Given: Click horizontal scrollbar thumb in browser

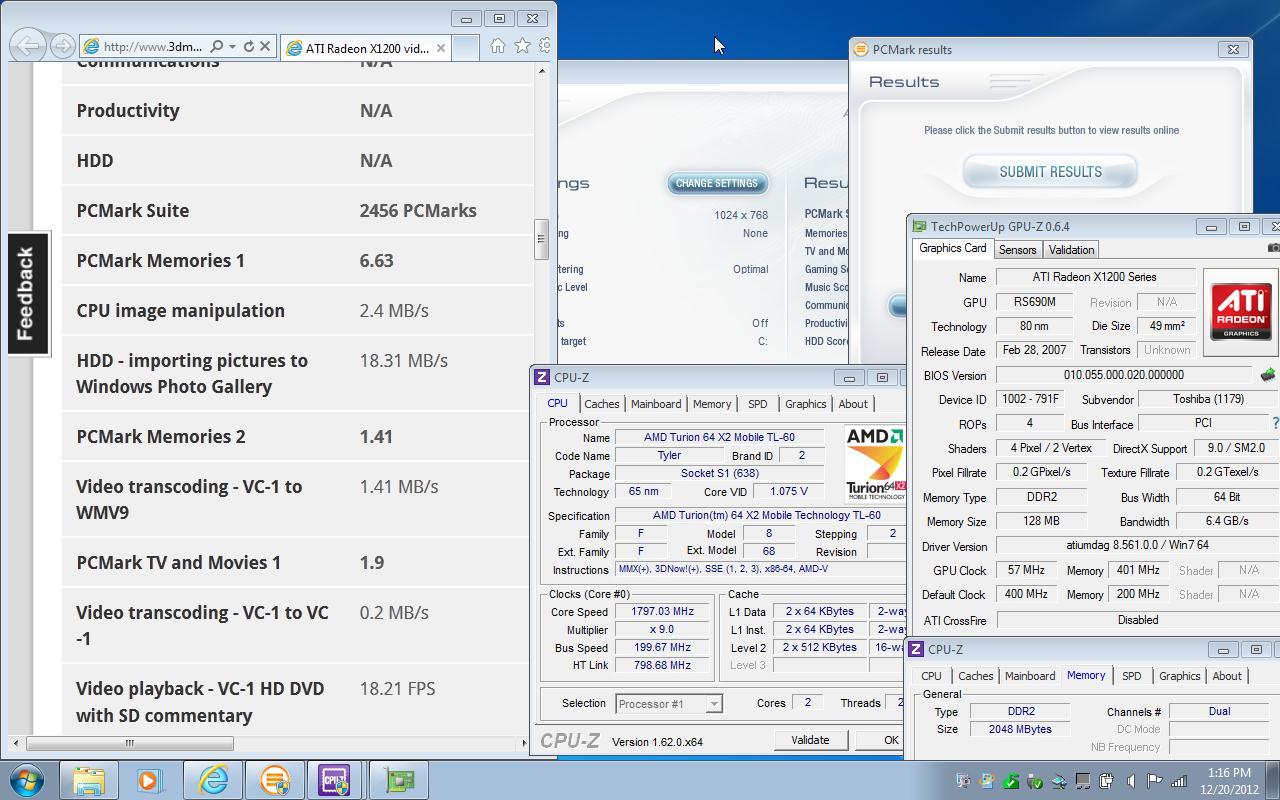Looking at the screenshot, I should 129,743.
